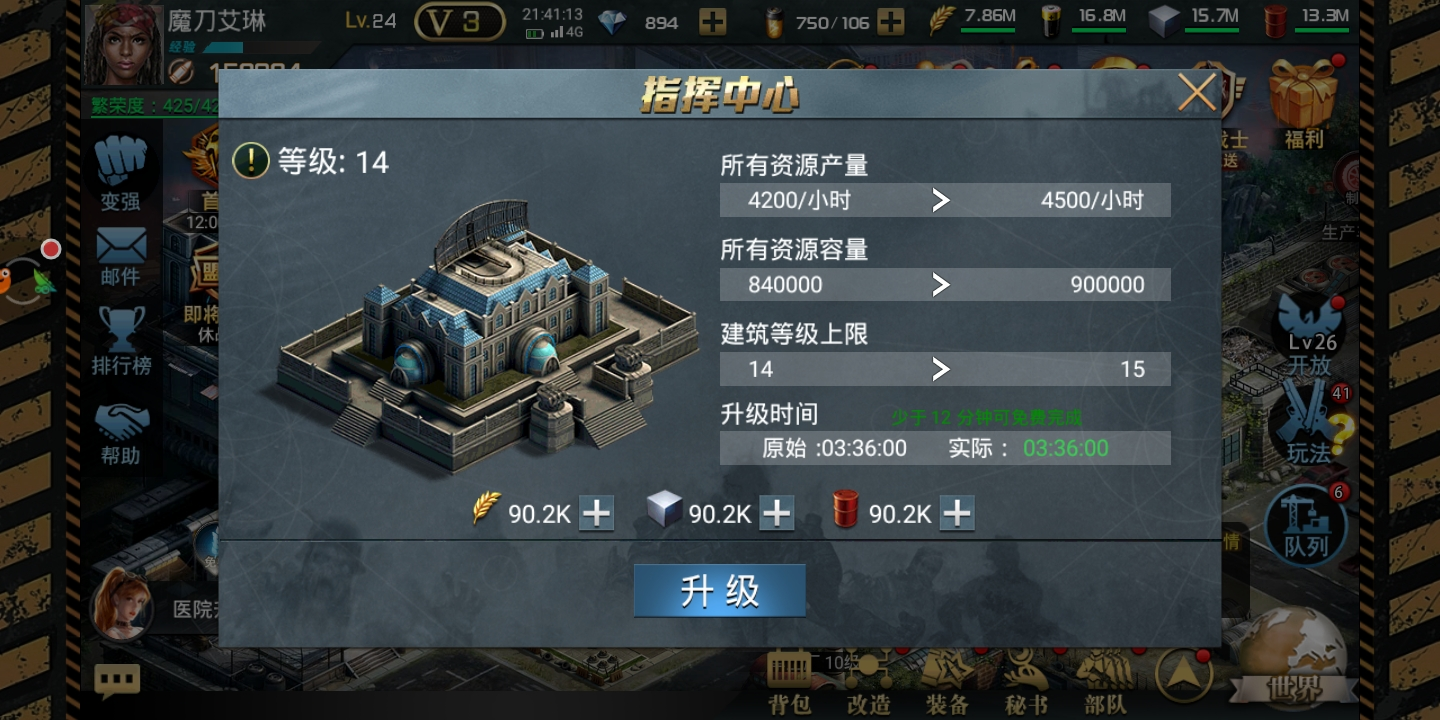Open the 变强 fist icon
This screenshot has height=720, width=1440.
121,174
